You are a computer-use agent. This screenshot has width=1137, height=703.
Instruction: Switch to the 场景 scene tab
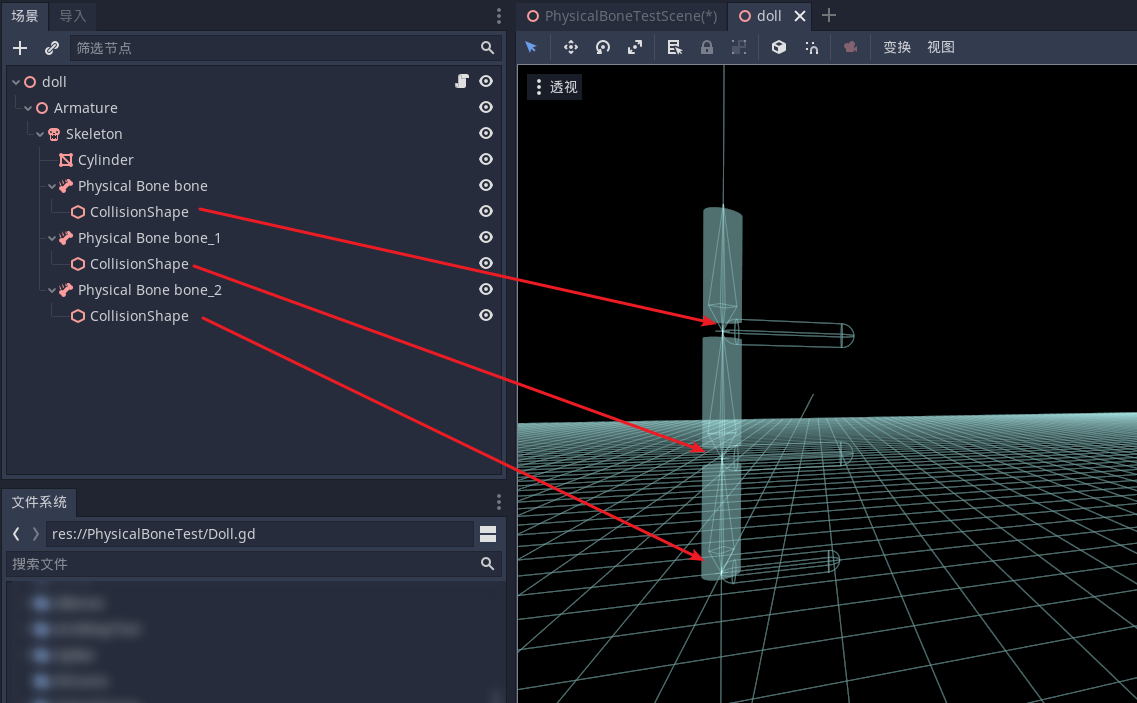pos(25,16)
